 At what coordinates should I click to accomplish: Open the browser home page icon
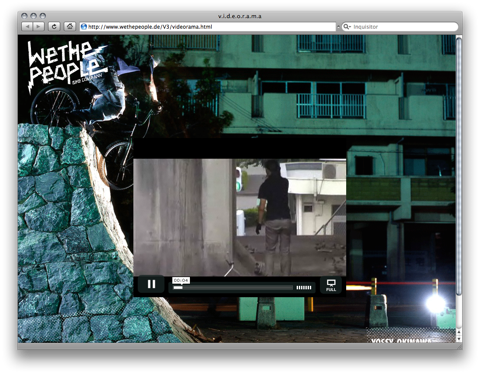click(x=69, y=26)
